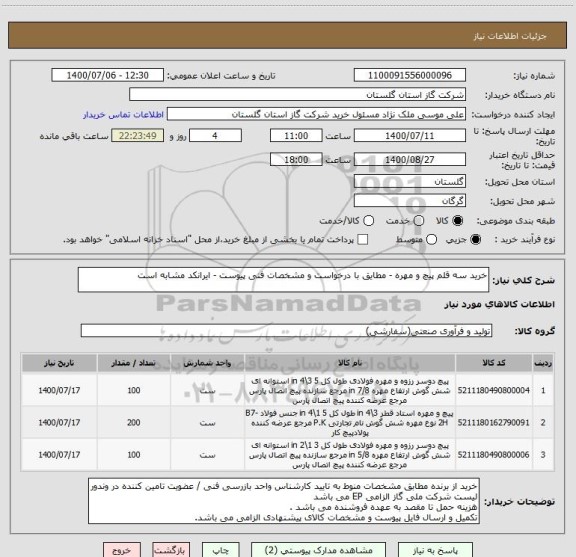Click the unit ست in row 2
This screenshot has height=557, width=576.
(x=207, y=423)
